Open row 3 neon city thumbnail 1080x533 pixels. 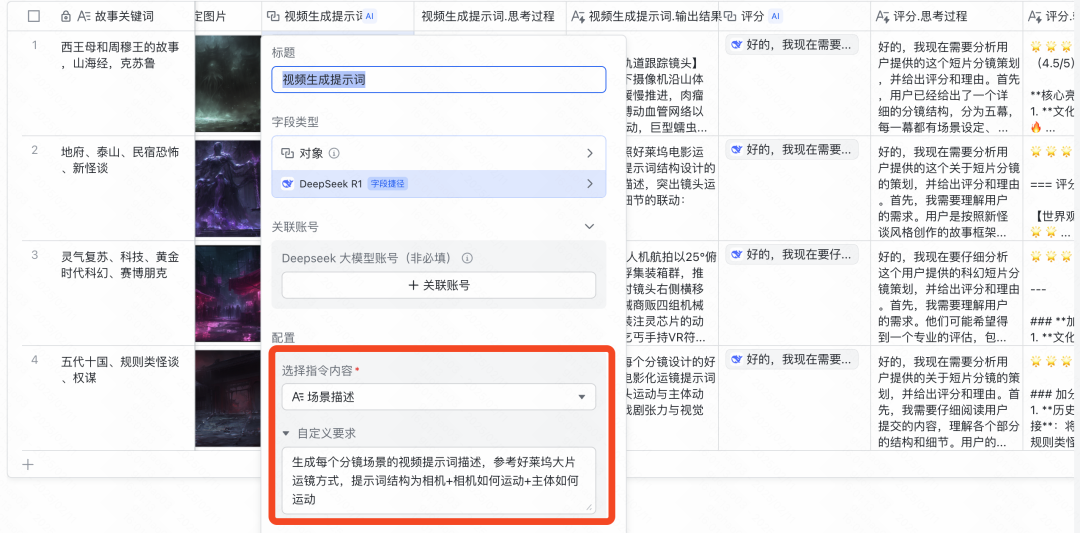coord(228,293)
